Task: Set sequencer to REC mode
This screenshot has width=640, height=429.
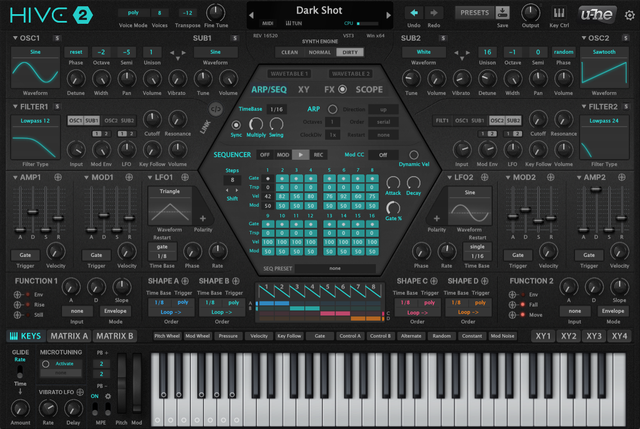Action: 318,155
